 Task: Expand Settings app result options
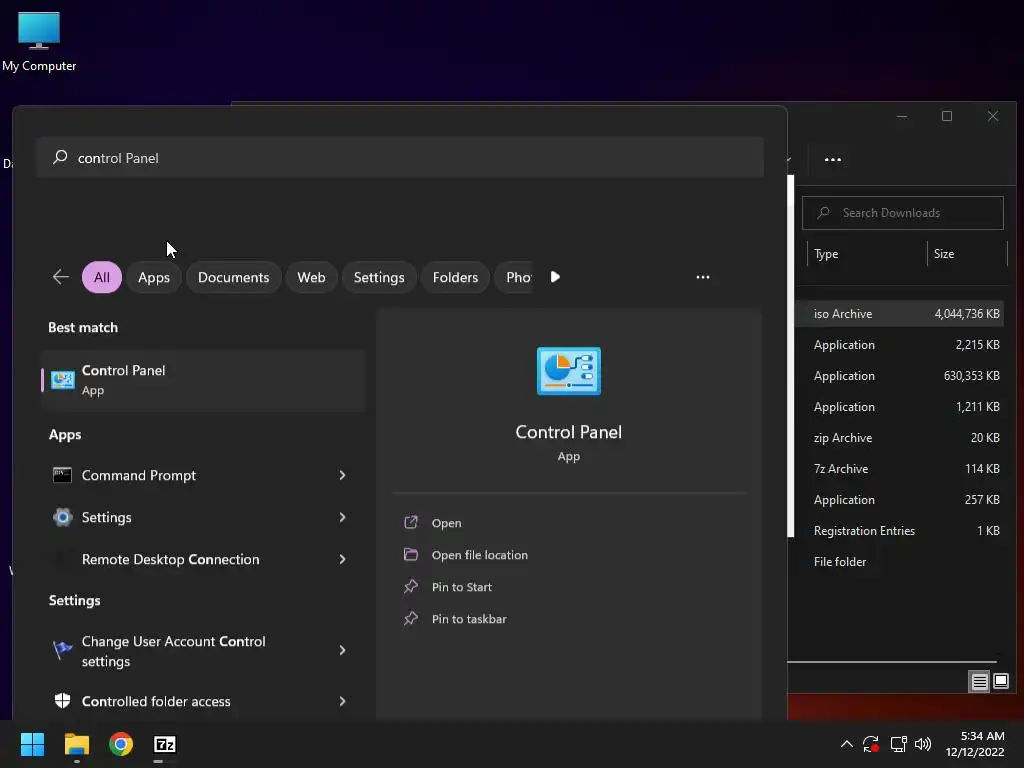click(342, 517)
